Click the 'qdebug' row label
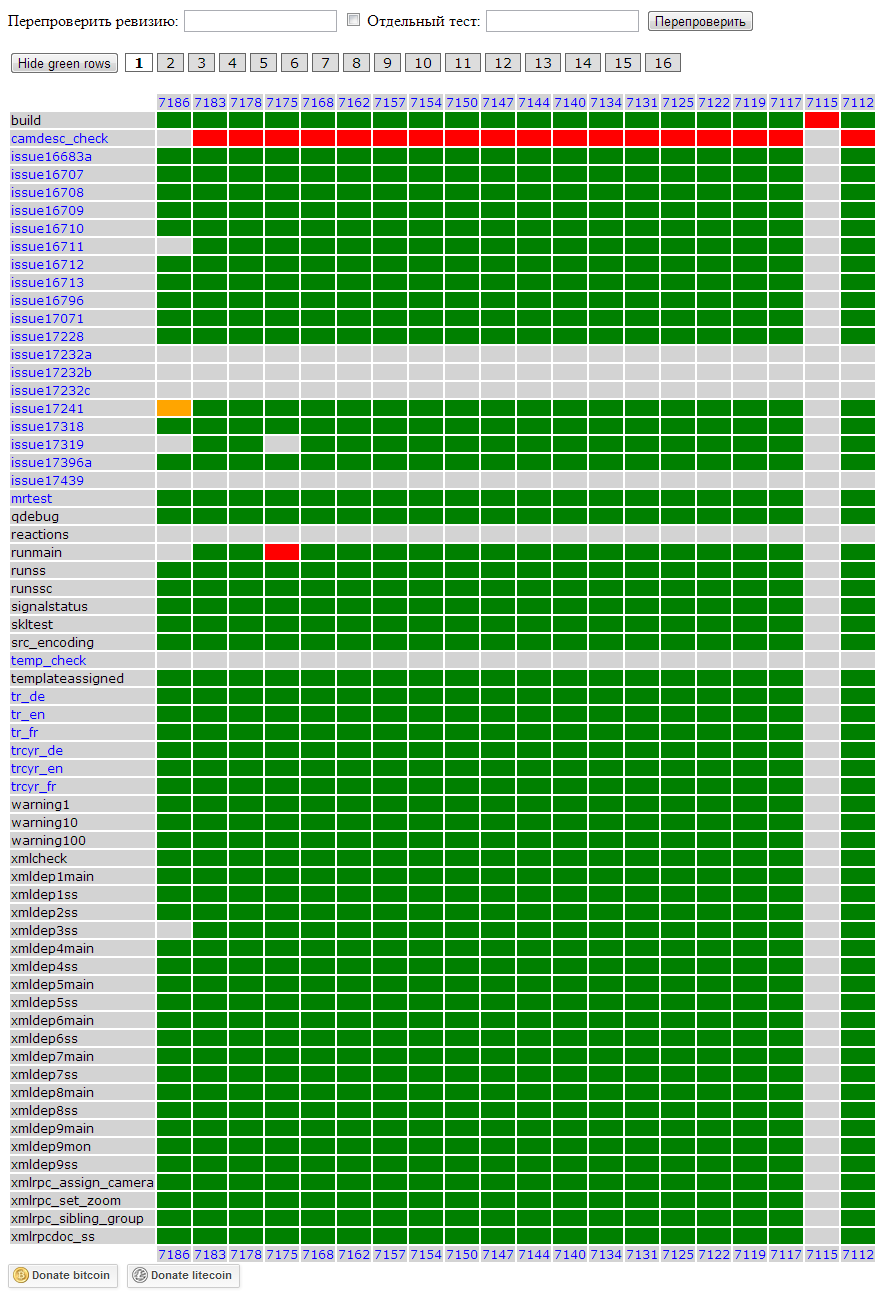The height and width of the screenshot is (1293, 877). coord(35,516)
